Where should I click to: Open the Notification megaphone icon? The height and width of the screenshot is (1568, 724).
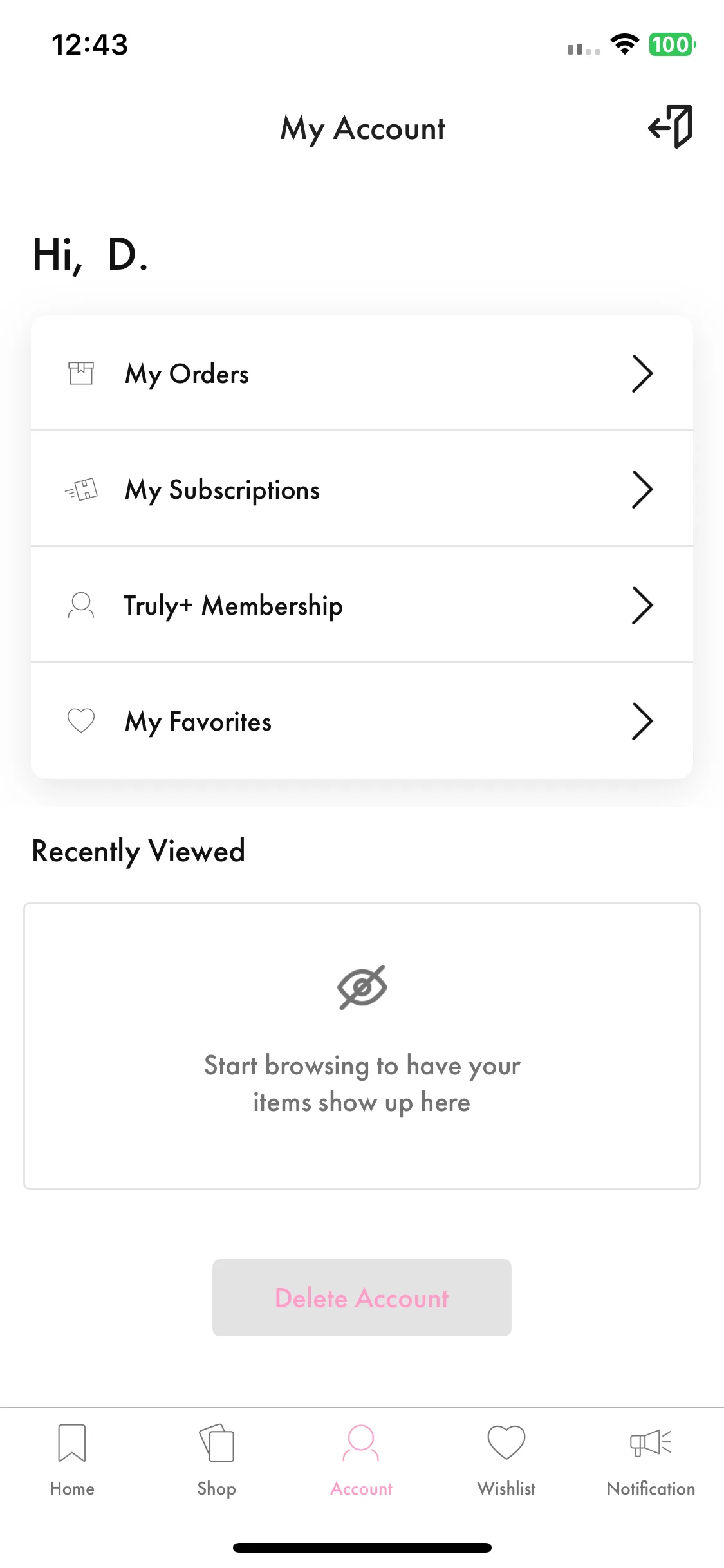[x=651, y=1442]
